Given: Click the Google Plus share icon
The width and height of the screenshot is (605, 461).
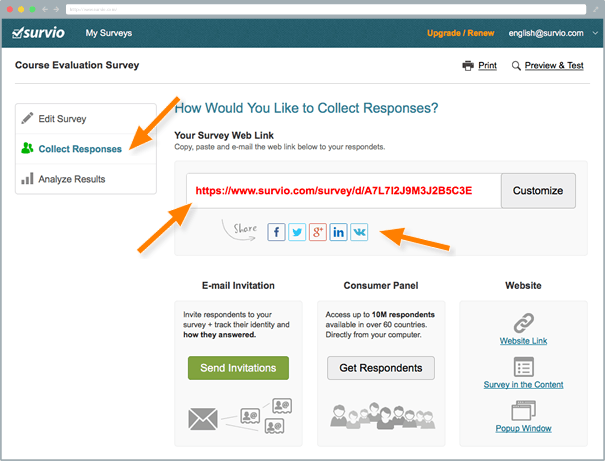Looking at the screenshot, I should click(x=318, y=232).
